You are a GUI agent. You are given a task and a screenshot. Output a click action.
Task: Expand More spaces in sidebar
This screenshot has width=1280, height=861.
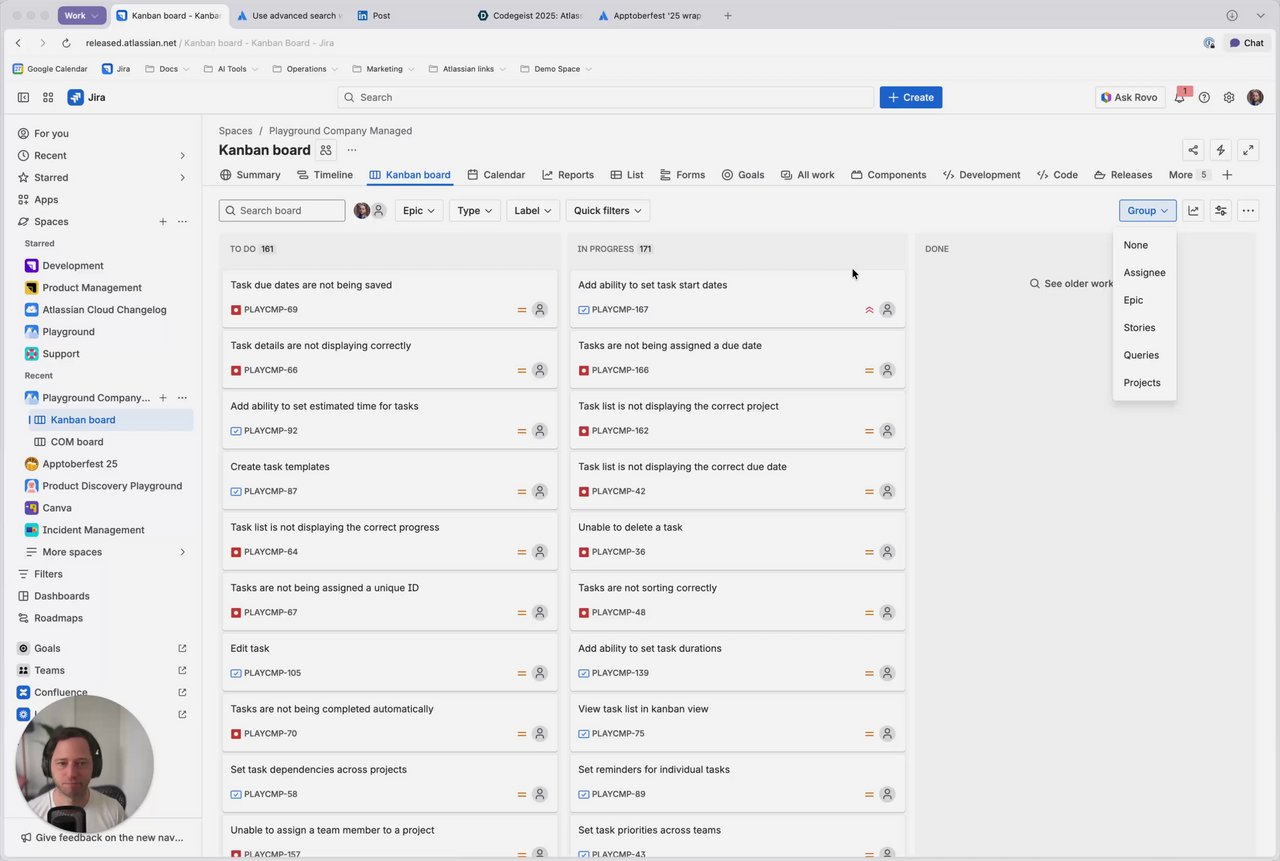click(x=182, y=552)
